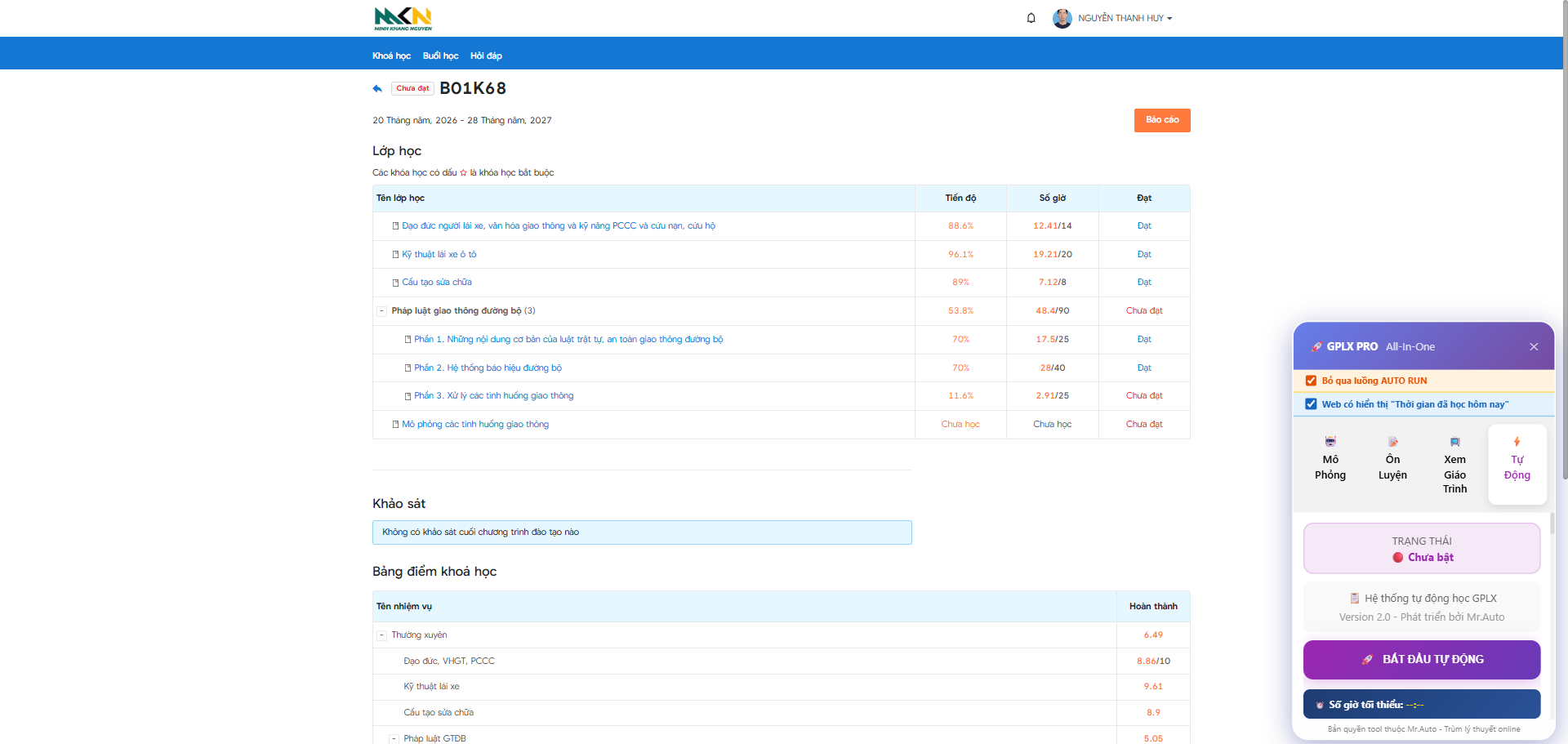Switch to Xem Giáo Trình tab
Screen dimensions: 1568x744
[x=1454, y=466]
